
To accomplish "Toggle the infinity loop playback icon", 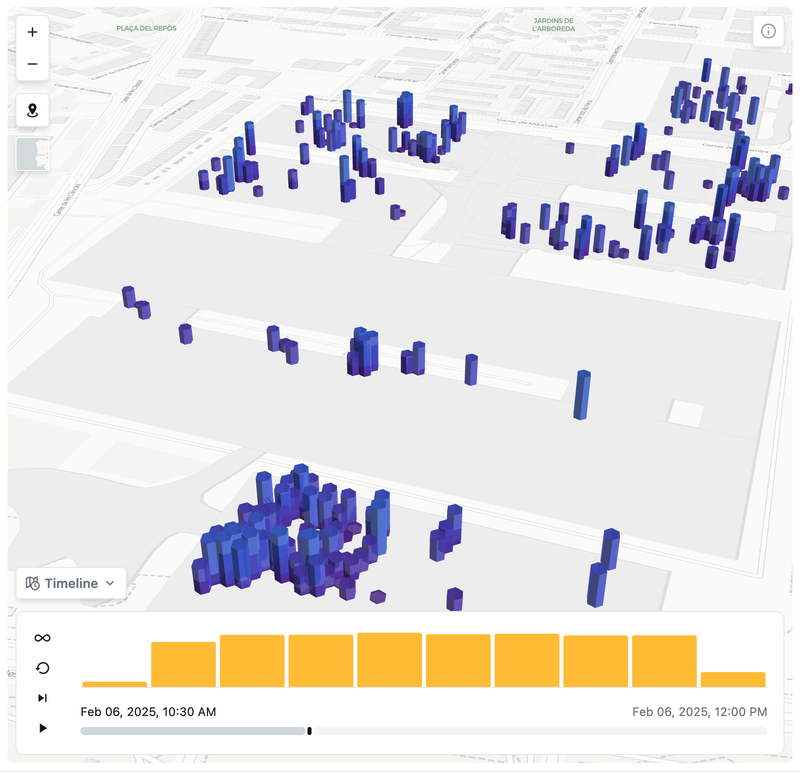I will tap(42, 638).
